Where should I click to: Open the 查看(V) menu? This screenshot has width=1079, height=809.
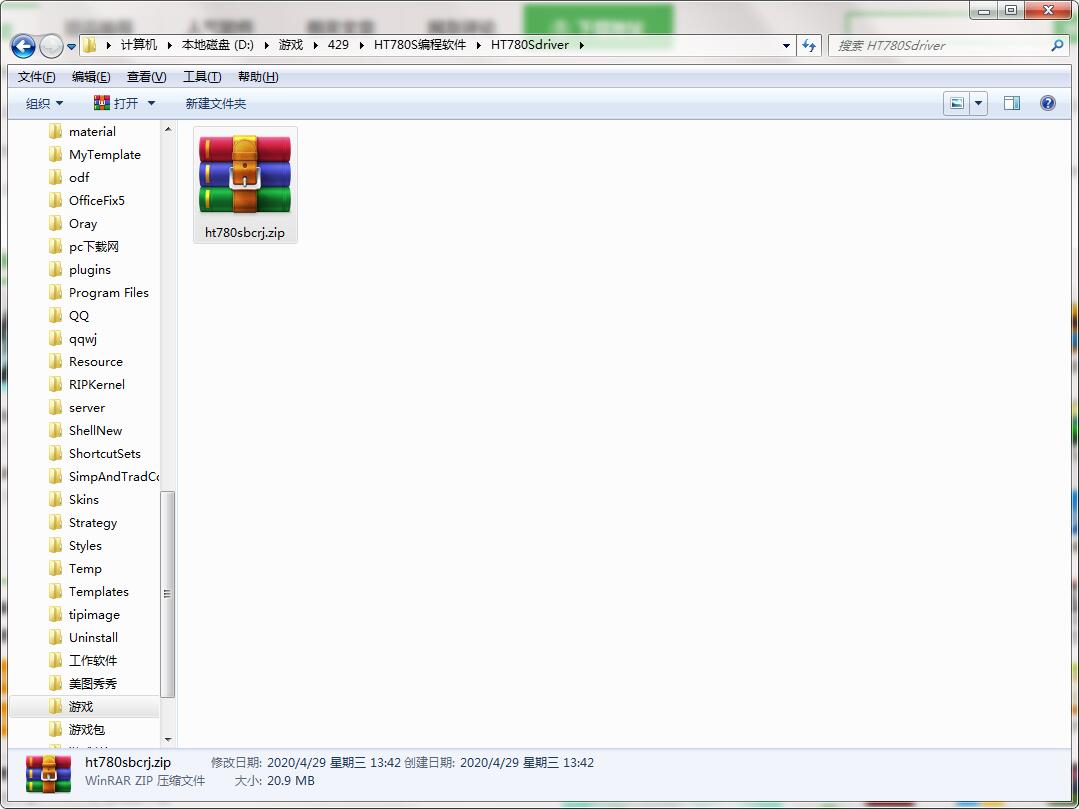click(147, 77)
